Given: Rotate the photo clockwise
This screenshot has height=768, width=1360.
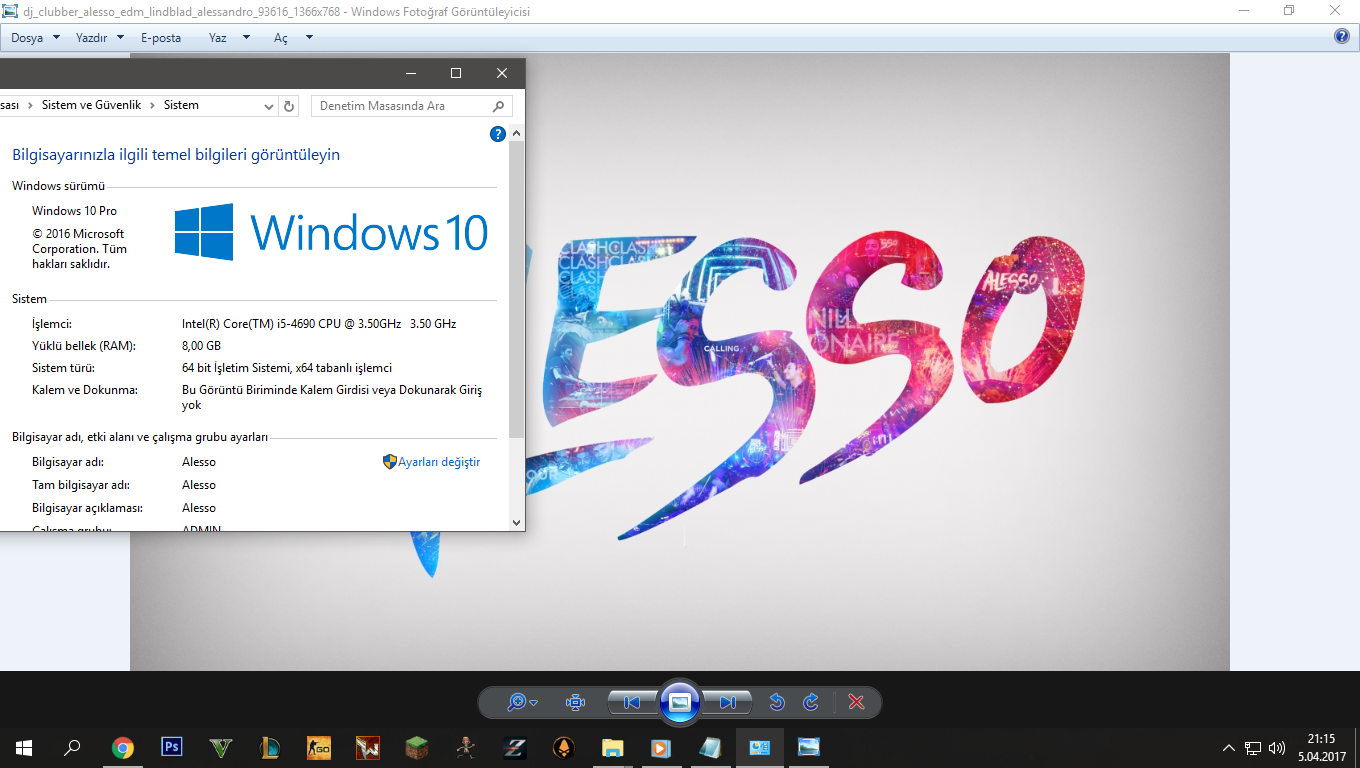Looking at the screenshot, I should tap(811, 702).
